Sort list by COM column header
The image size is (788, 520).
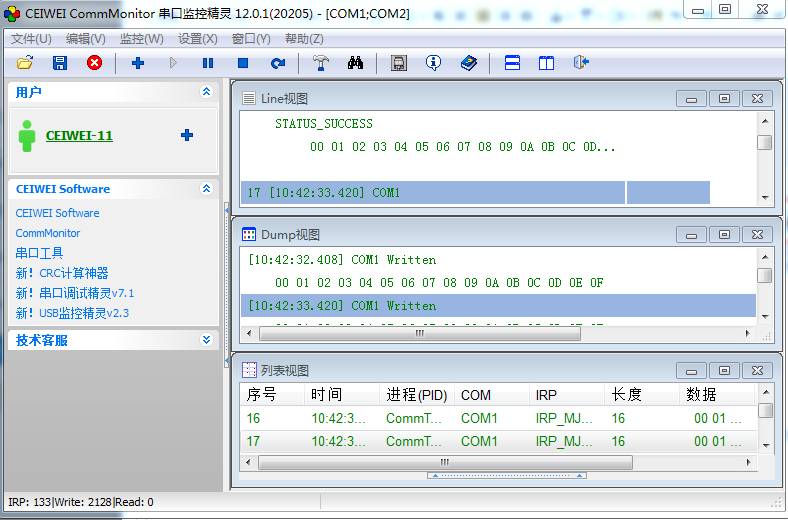pos(491,394)
